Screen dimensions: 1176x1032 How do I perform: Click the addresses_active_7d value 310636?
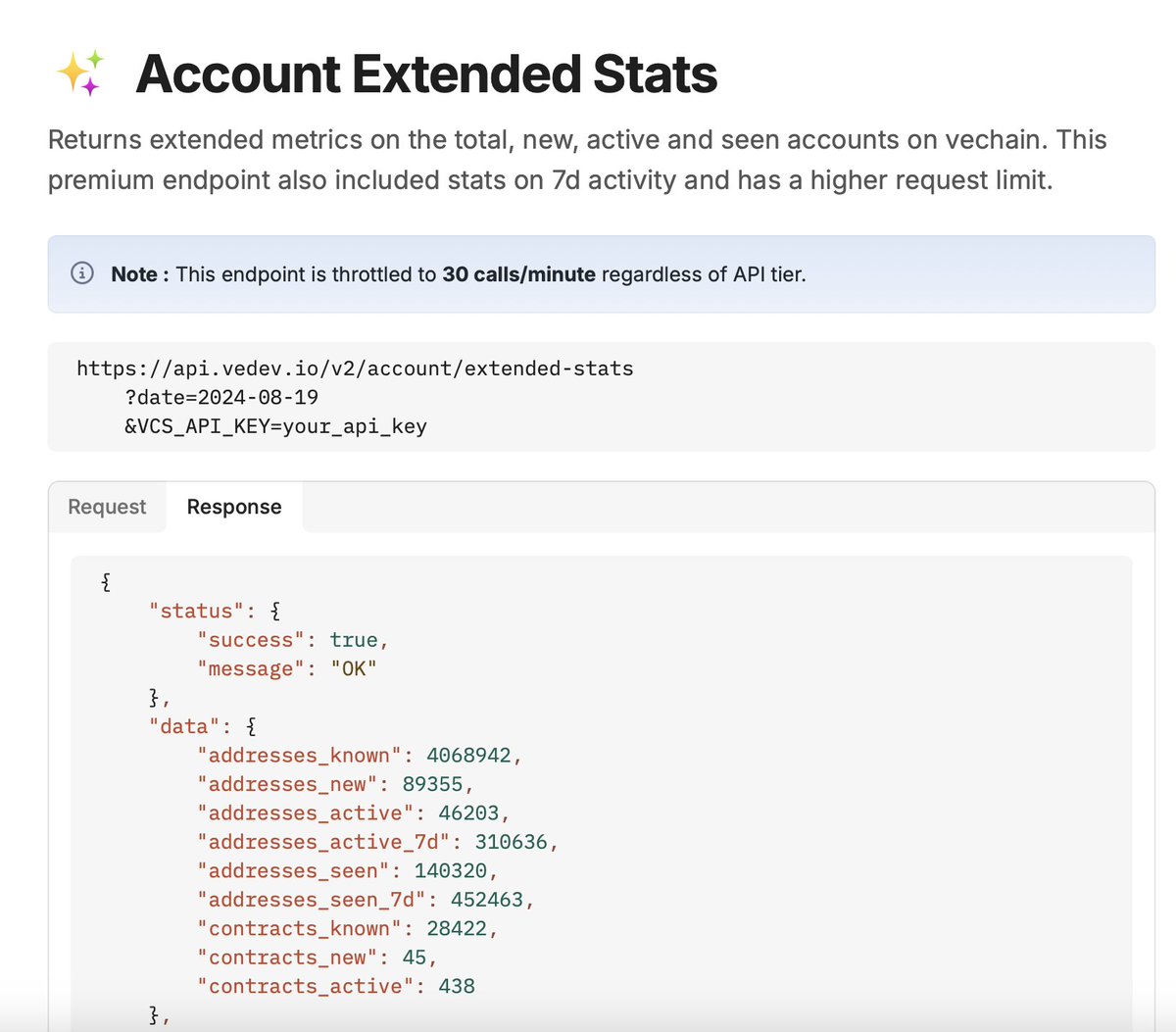[511, 842]
